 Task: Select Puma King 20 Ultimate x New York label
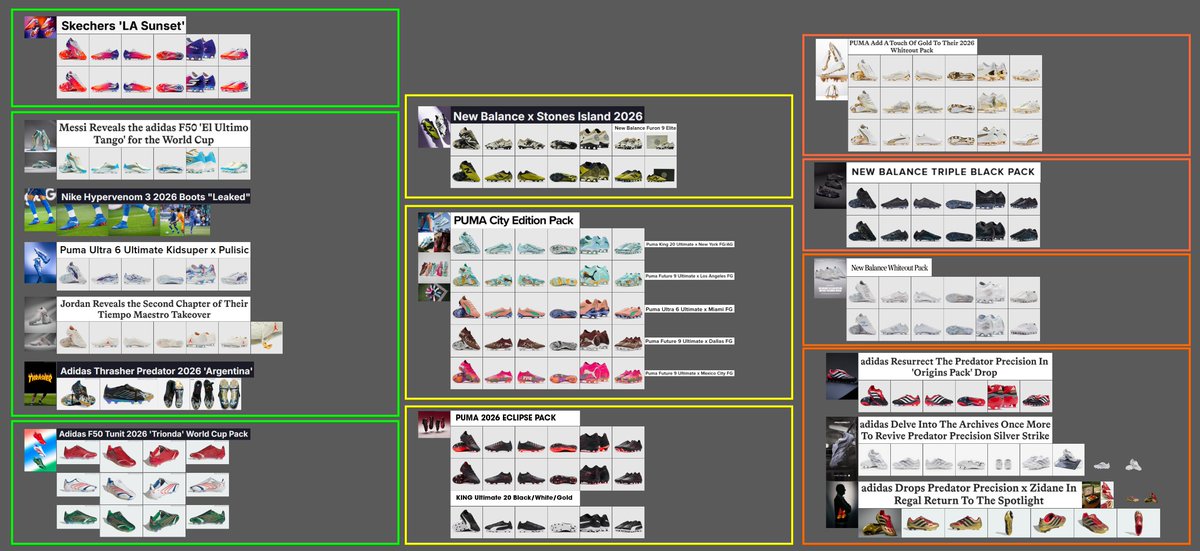pos(690,245)
